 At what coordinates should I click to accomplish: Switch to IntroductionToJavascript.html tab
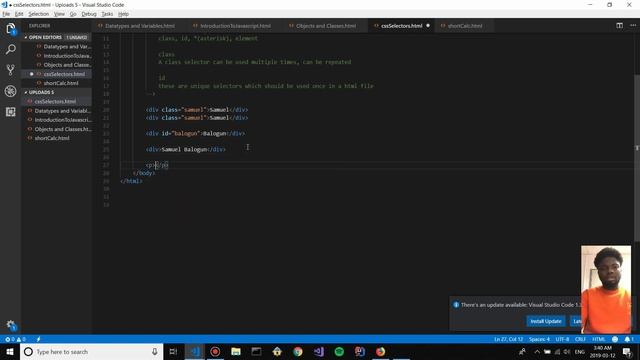point(235,26)
